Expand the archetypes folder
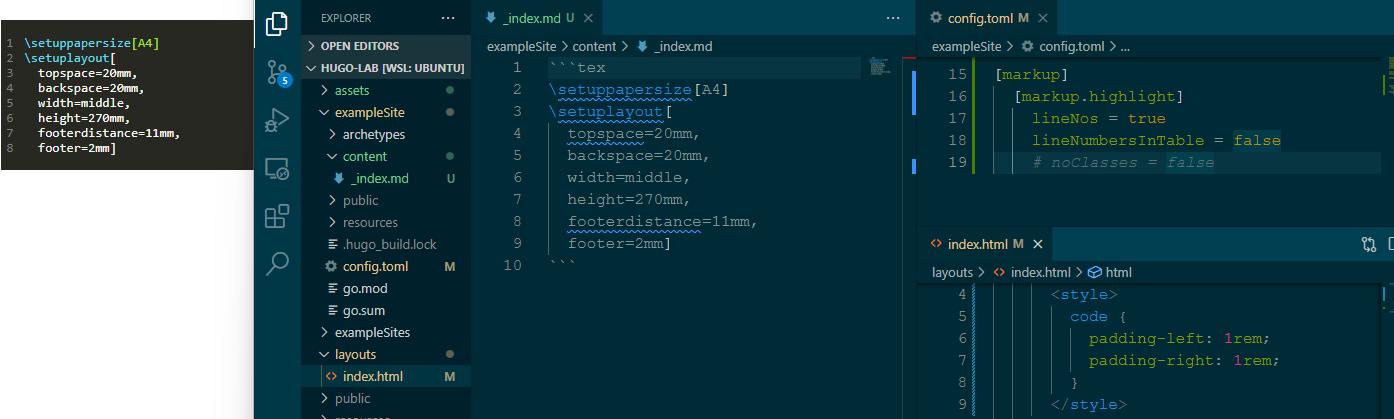Image resolution: width=1394 pixels, height=419 pixels. [386, 134]
